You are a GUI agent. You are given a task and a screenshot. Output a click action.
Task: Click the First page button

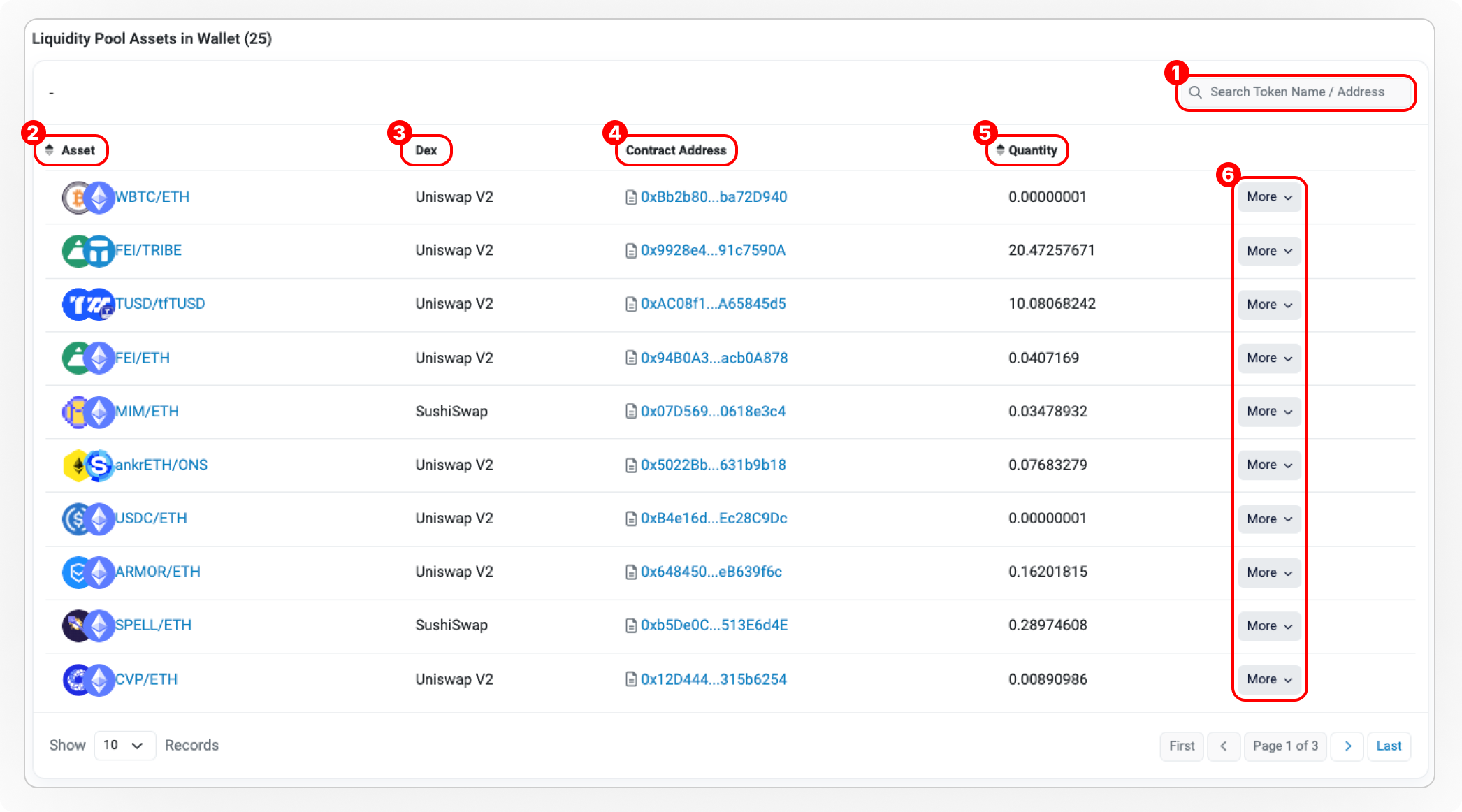(x=1182, y=746)
